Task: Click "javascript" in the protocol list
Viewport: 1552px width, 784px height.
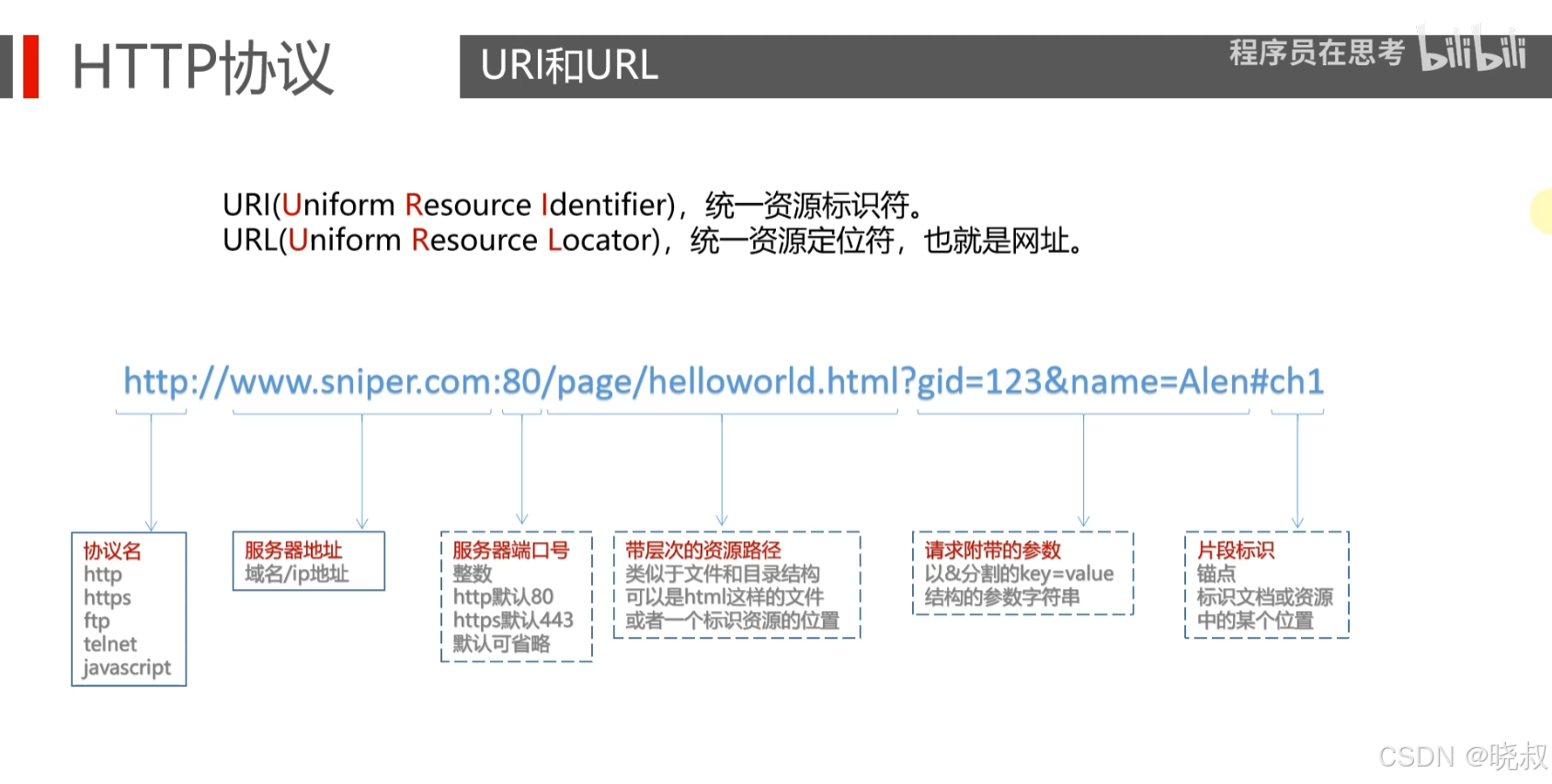Action: (x=127, y=668)
